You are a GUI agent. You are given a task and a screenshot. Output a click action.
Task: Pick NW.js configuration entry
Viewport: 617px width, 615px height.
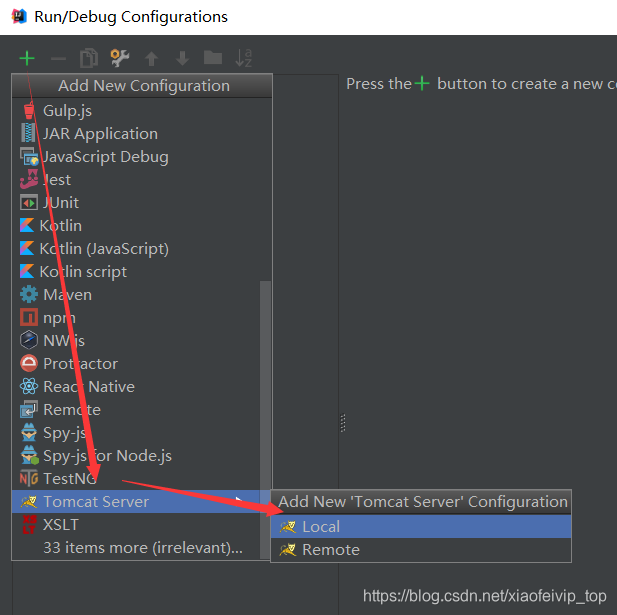pos(136,341)
